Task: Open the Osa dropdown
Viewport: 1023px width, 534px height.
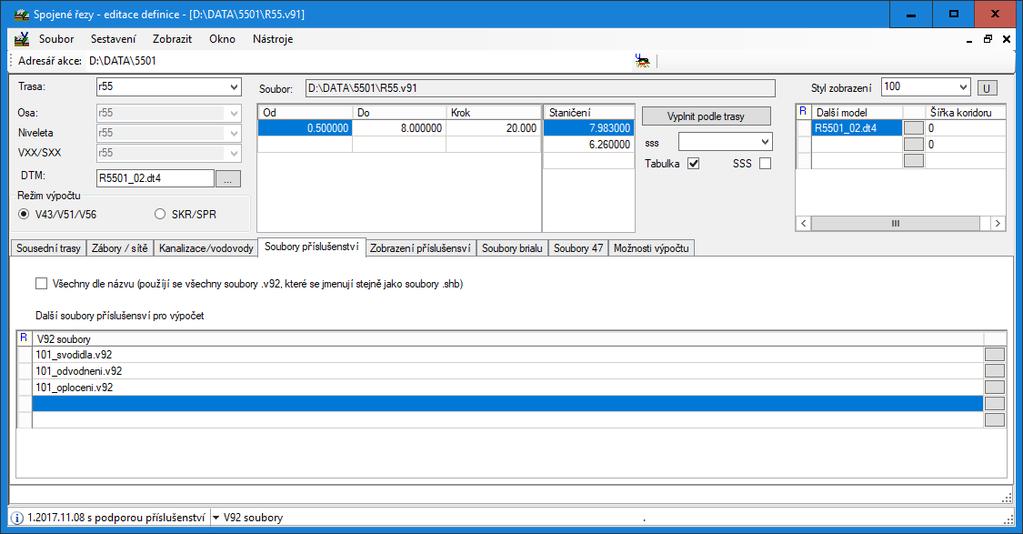Action: 234,113
